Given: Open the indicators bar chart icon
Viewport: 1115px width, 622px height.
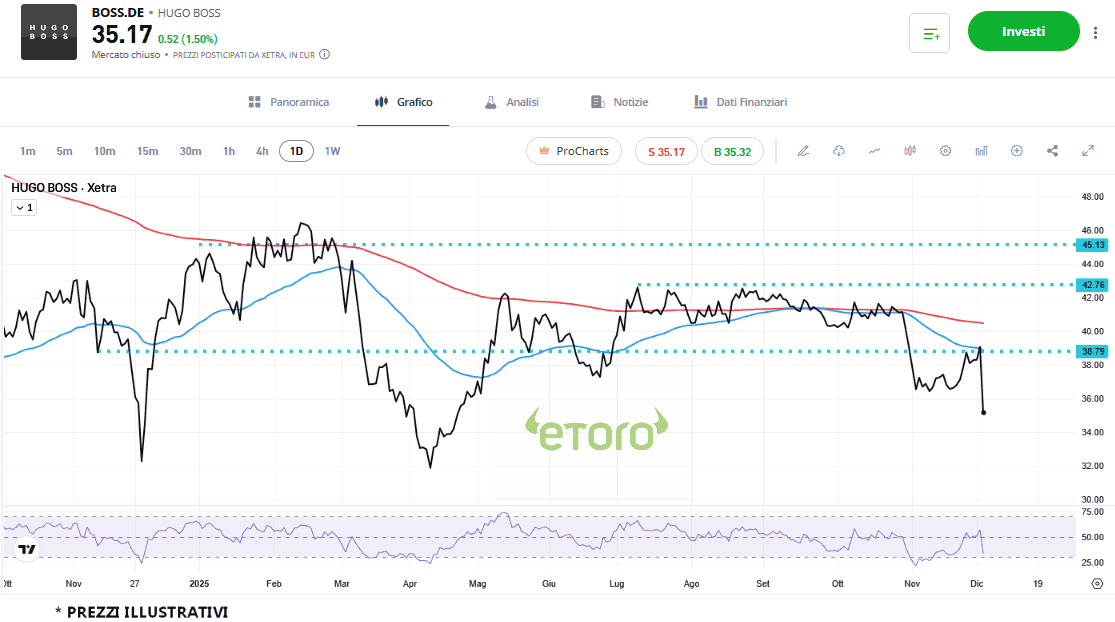Looking at the screenshot, I should click(x=981, y=151).
